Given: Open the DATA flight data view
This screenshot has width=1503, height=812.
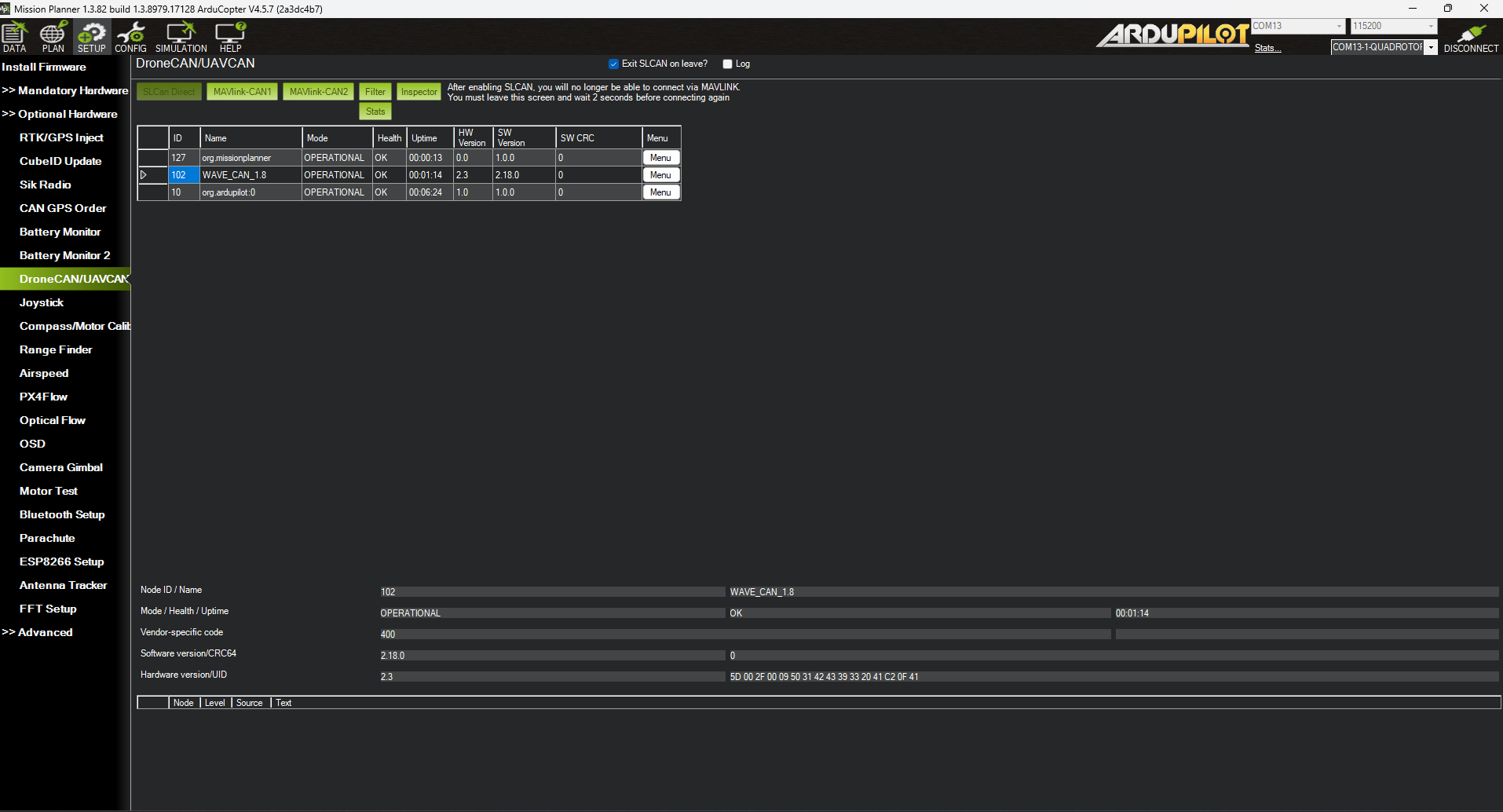Looking at the screenshot, I should (x=14, y=36).
